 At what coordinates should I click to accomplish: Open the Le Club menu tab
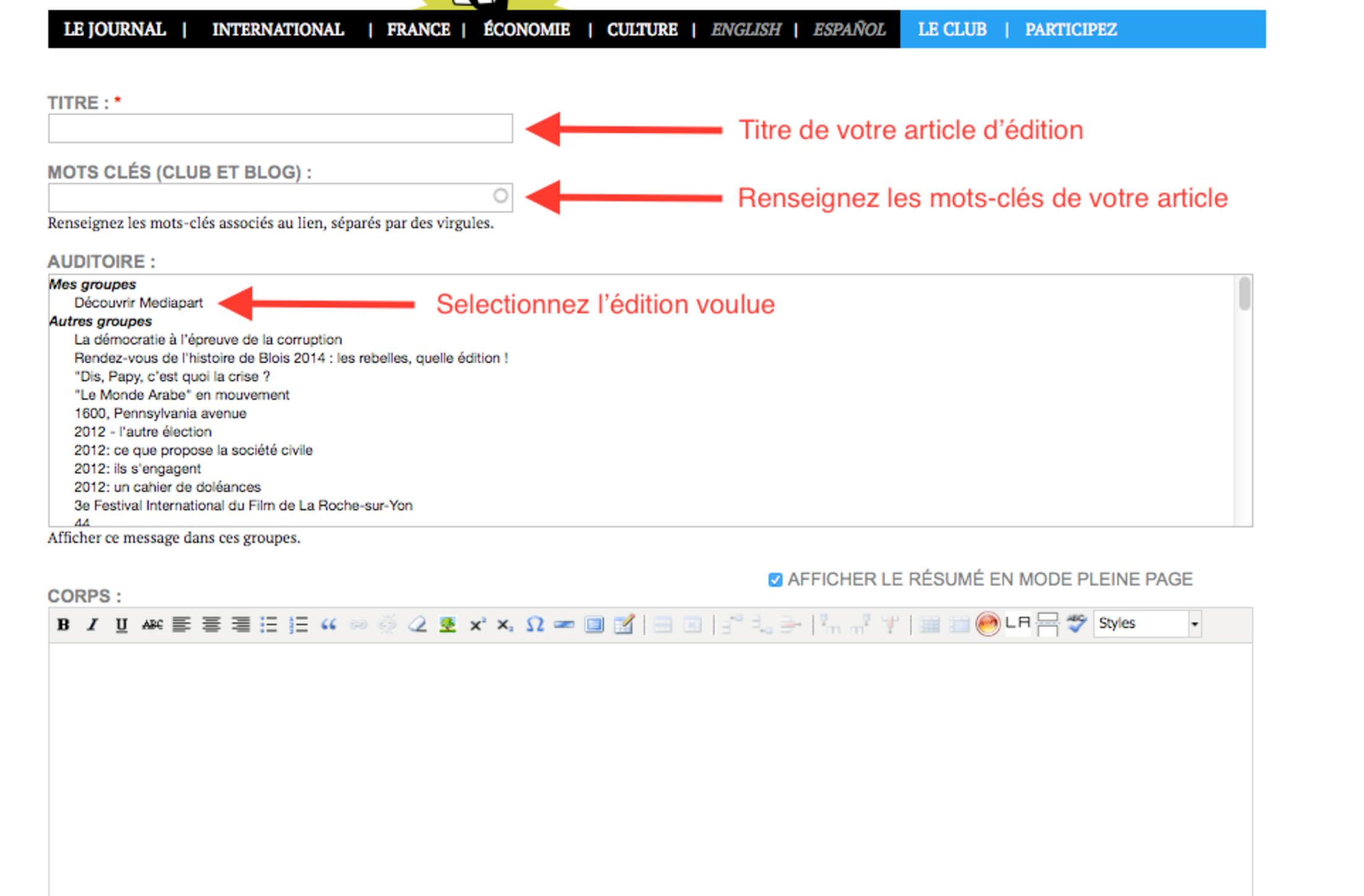[952, 30]
